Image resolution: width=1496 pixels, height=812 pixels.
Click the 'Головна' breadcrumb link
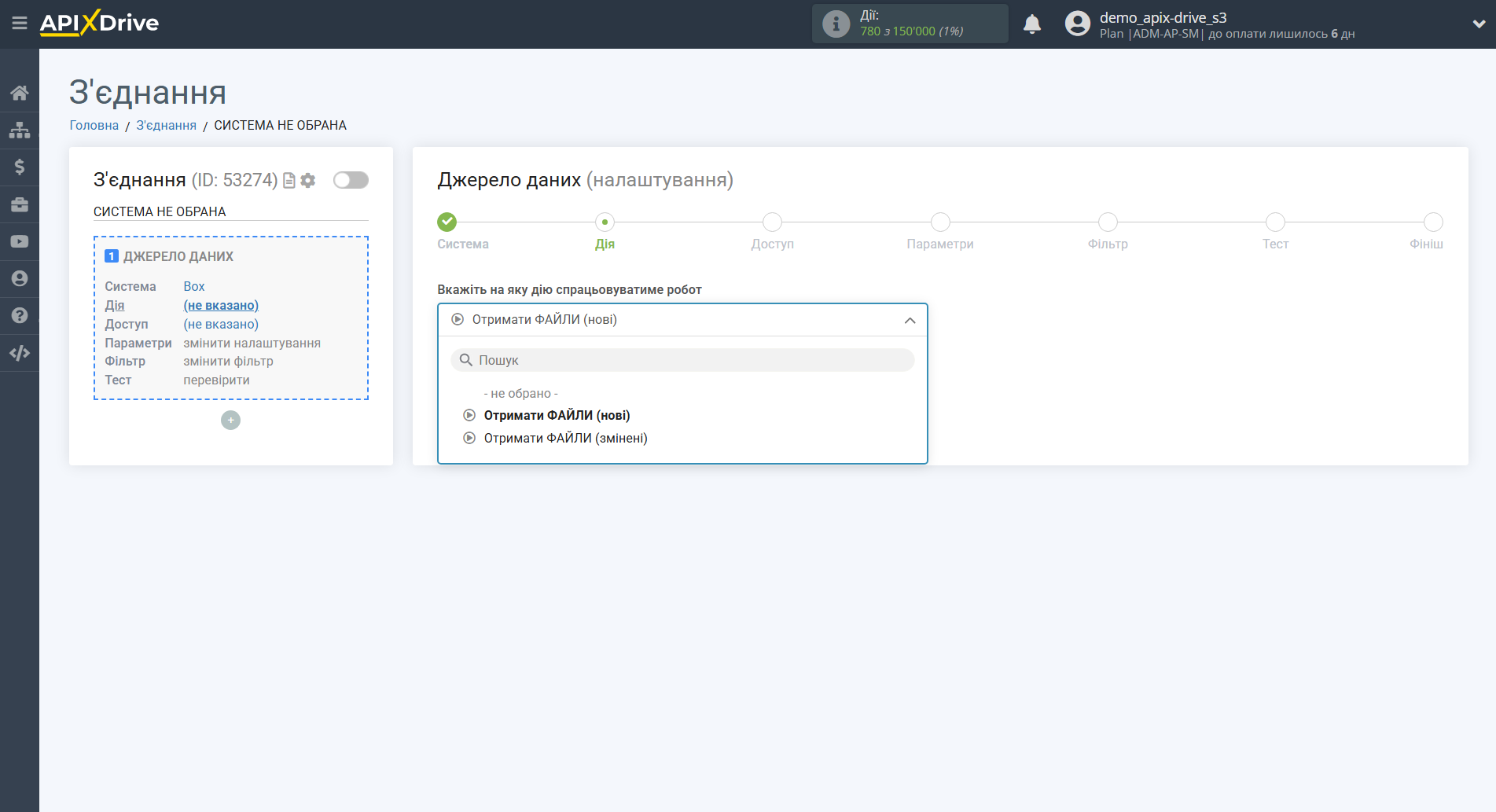click(94, 126)
